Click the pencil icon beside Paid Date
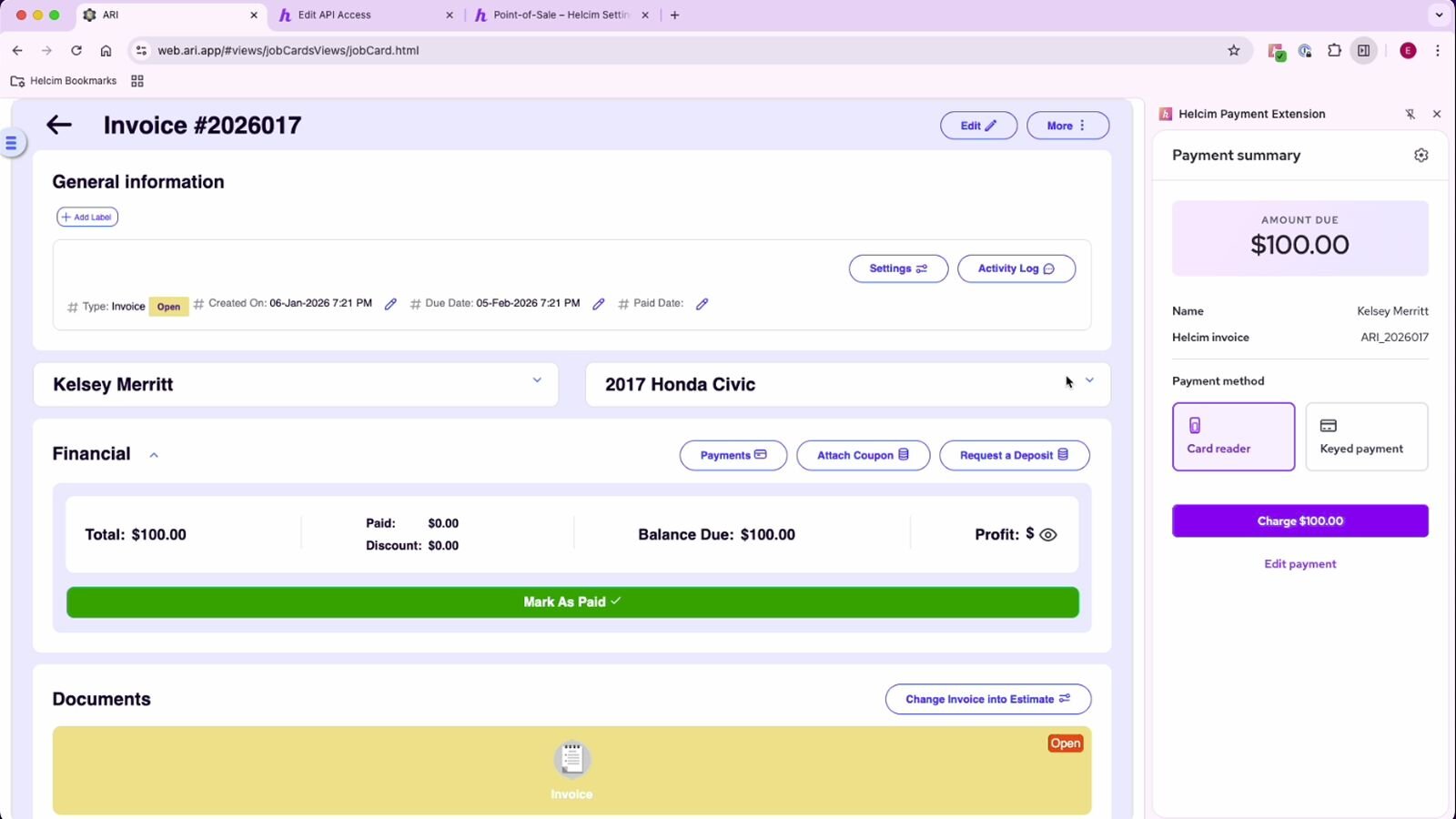 pos(702,304)
